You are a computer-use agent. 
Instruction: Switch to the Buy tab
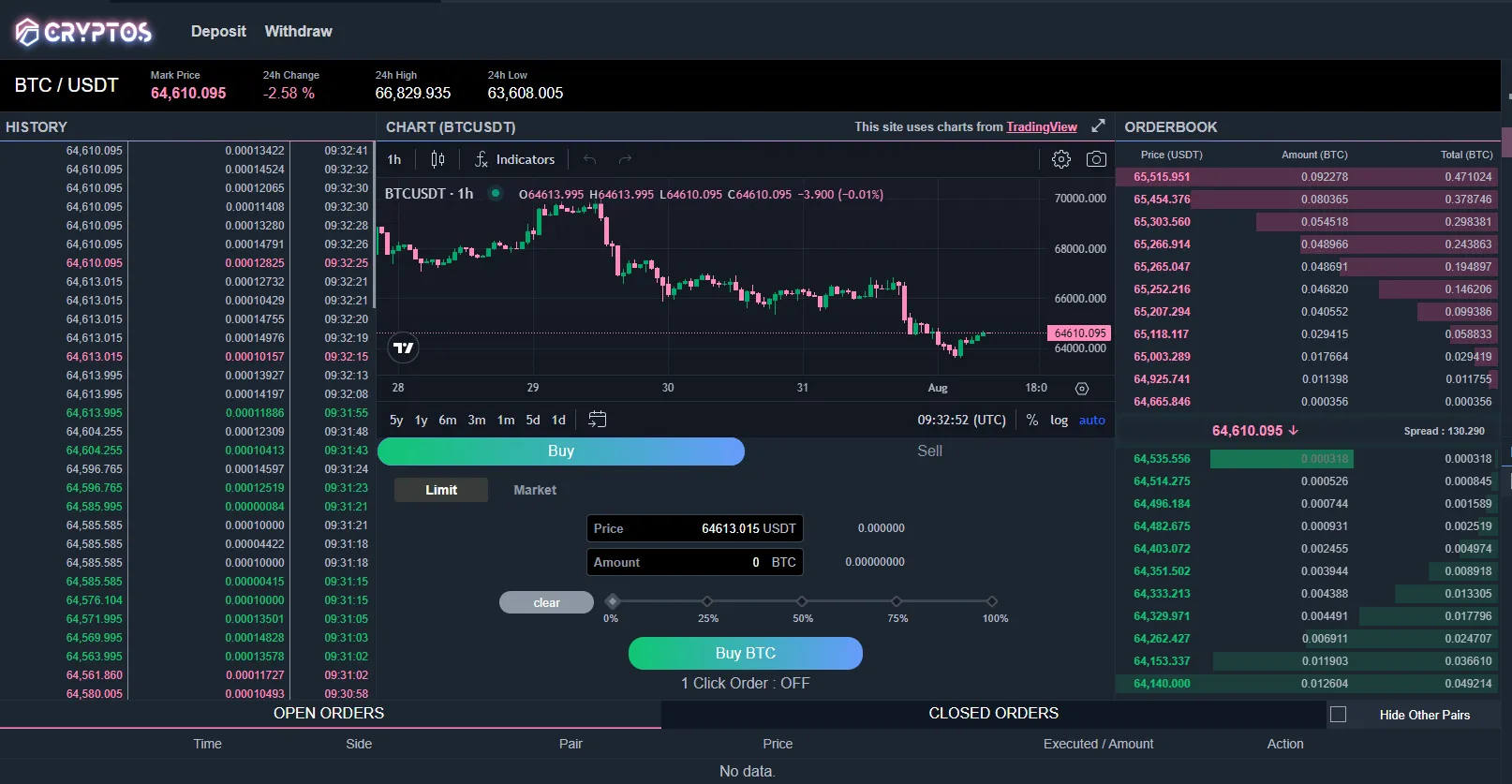pyautogui.click(x=561, y=451)
